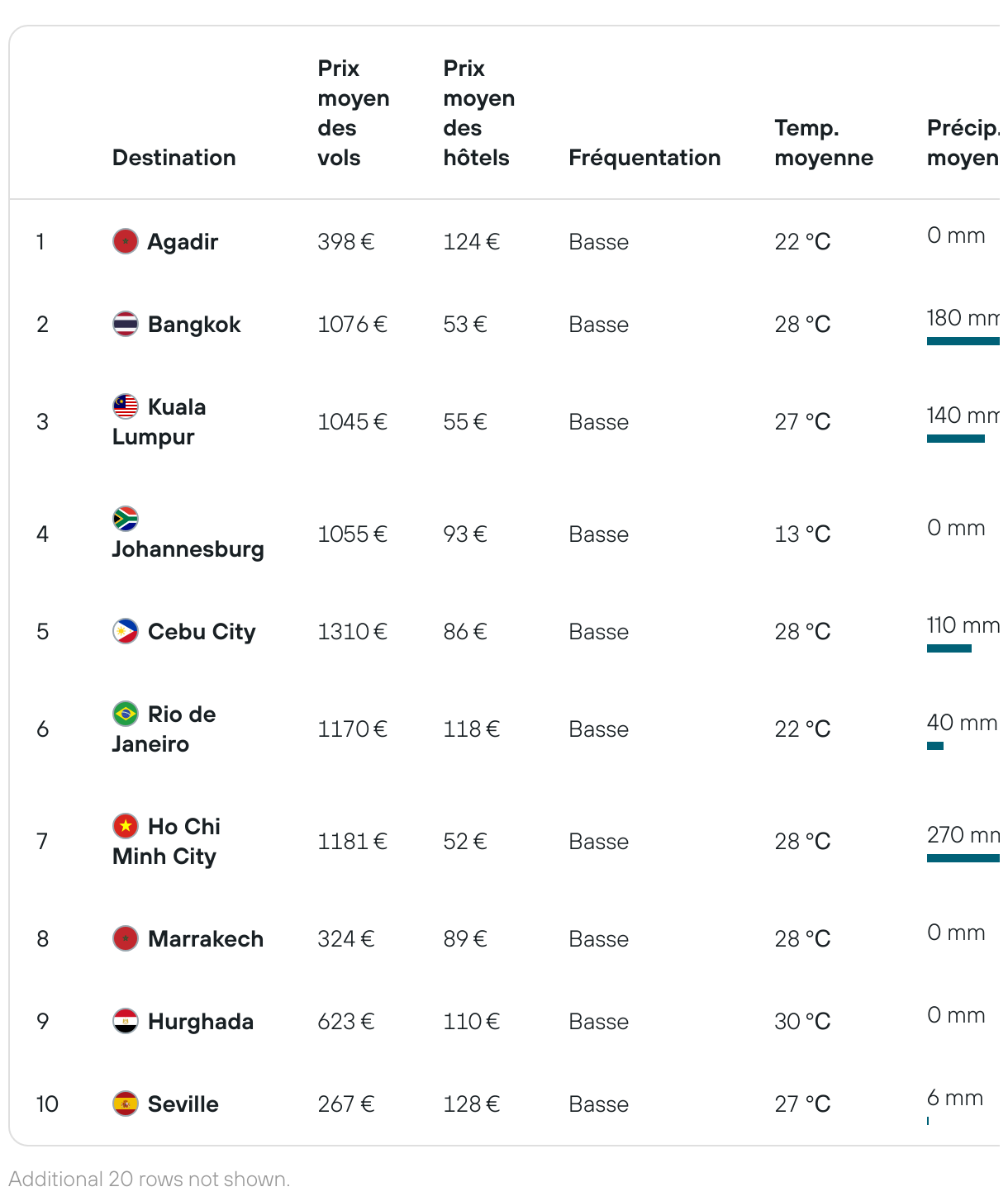Viewport: 1008px width, 1201px height.
Task: Click the Spain flag beside Seville
Action: pyautogui.click(x=126, y=1104)
